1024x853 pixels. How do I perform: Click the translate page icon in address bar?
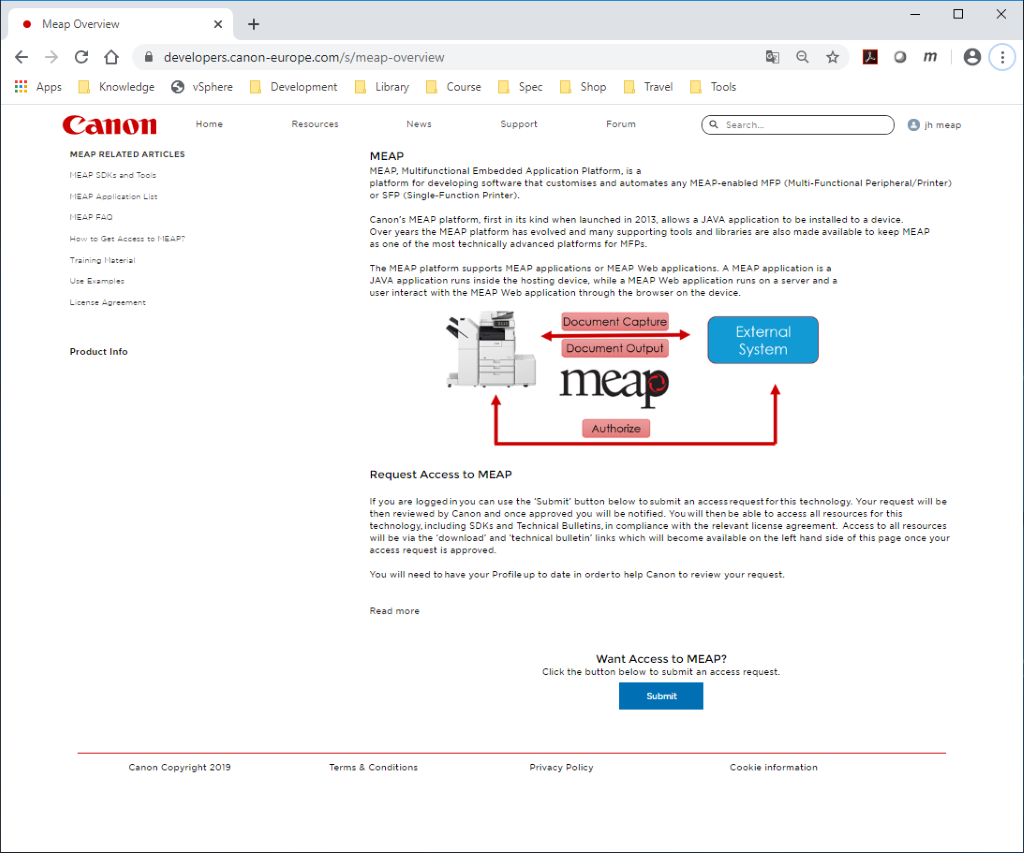(x=772, y=57)
